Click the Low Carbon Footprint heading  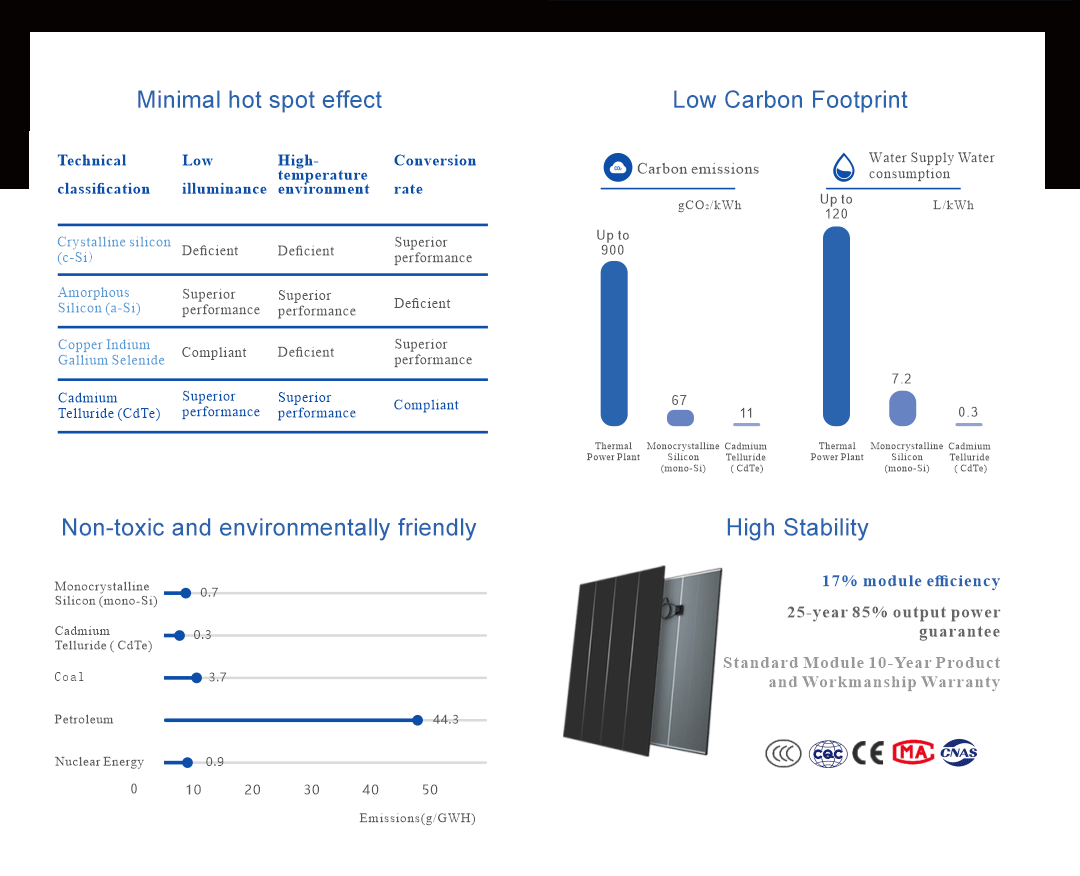click(x=790, y=100)
